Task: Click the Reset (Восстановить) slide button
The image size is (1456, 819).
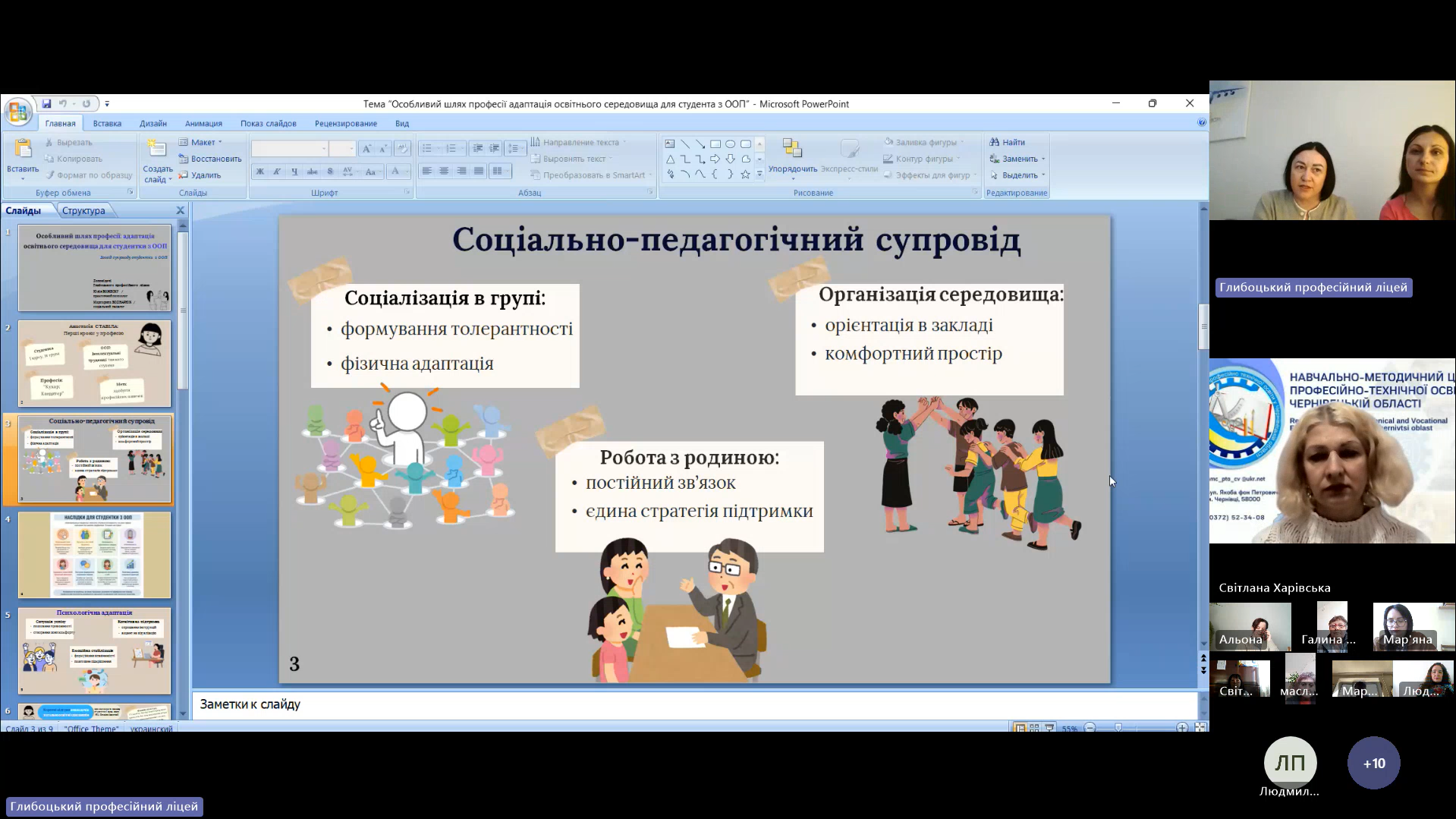Action: coord(210,159)
